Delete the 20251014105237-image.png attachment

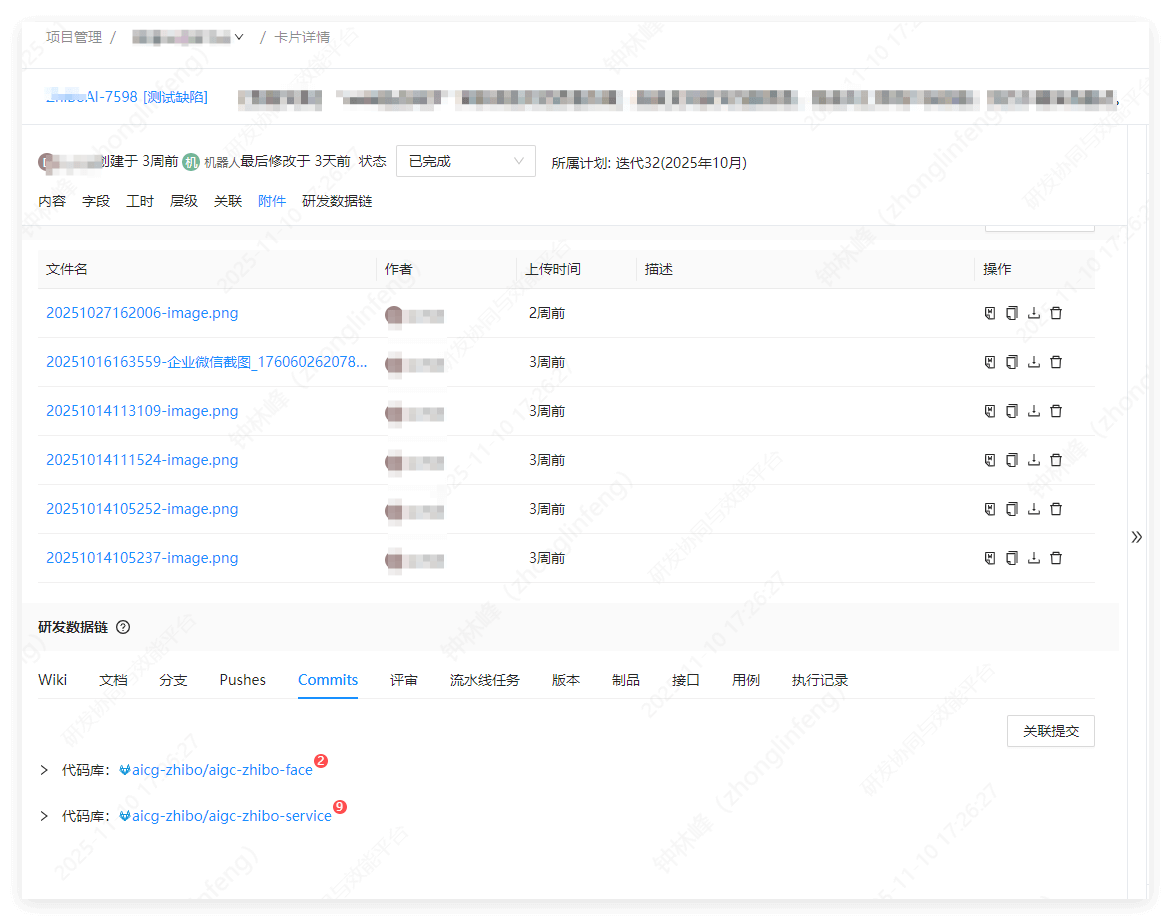1056,558
